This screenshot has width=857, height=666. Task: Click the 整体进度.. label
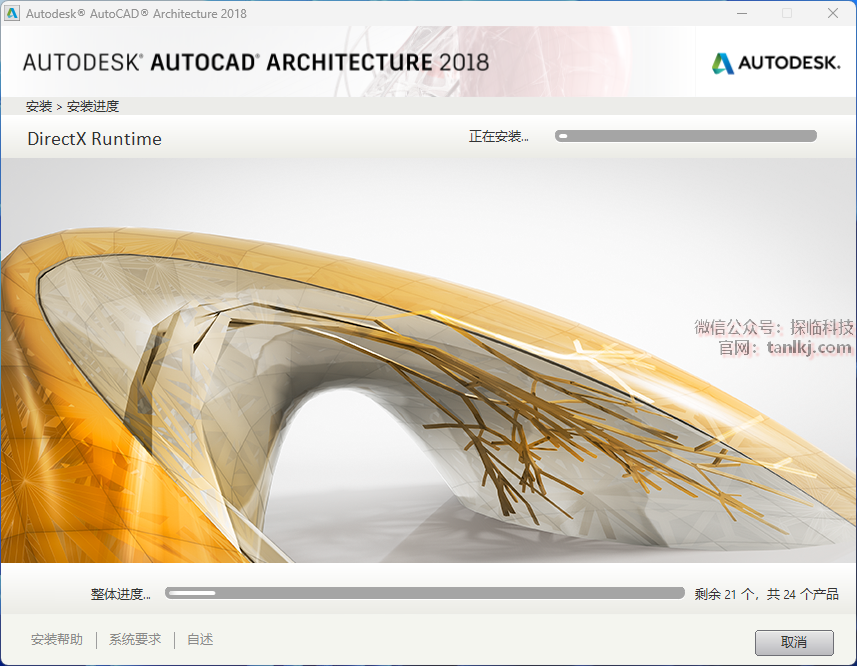(x=120, y=594)
